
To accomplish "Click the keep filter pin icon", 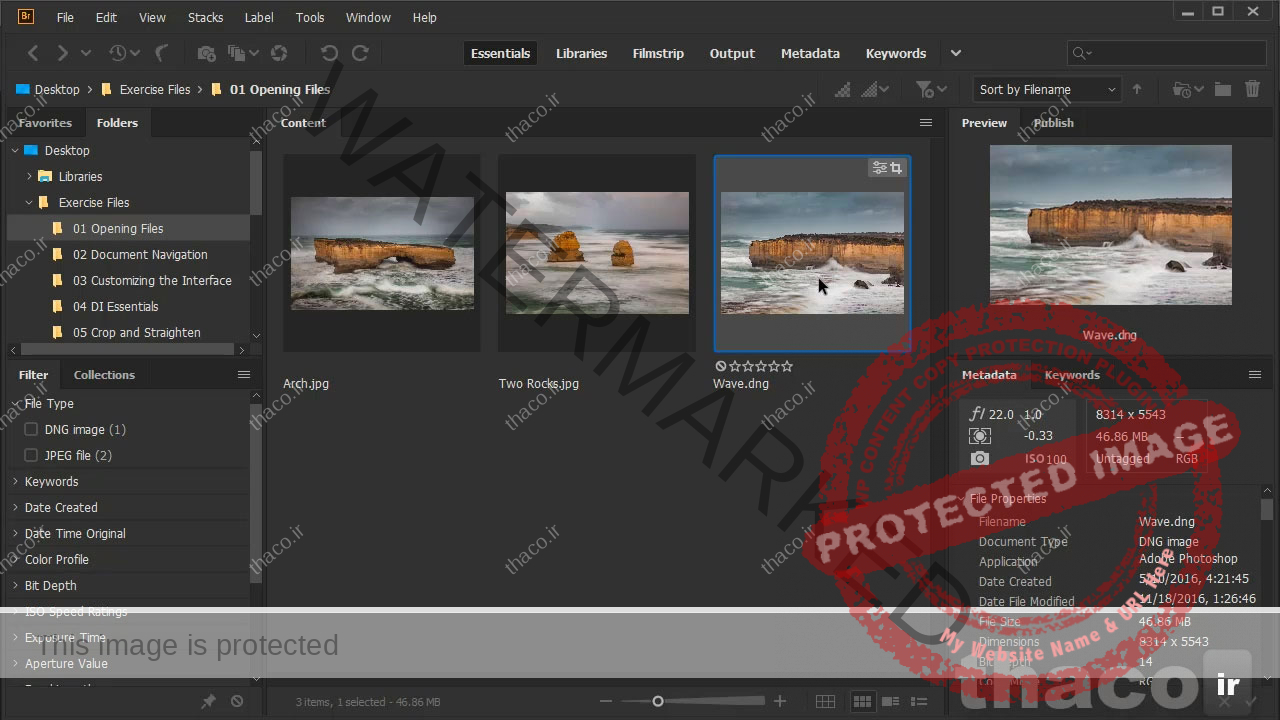I will point(208,702).
